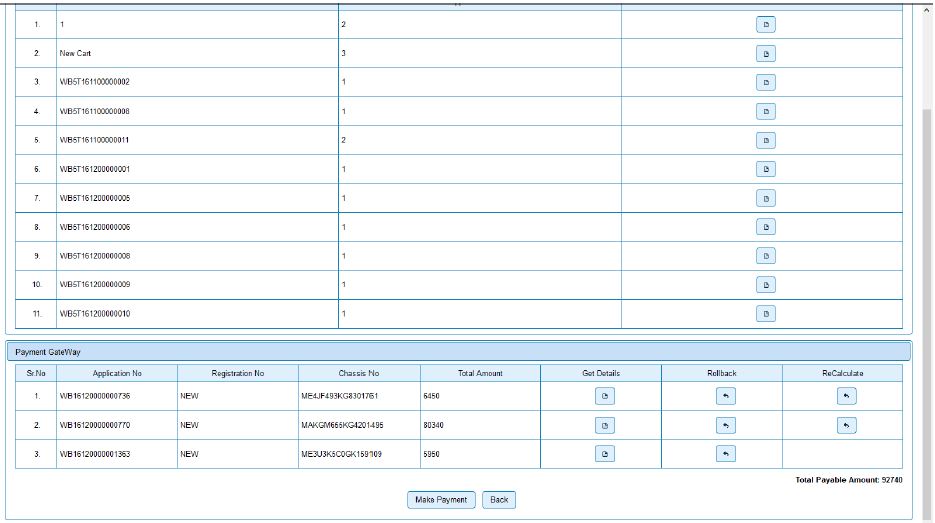Select cart number WB5T161100000011
935x523 pixels.
click(94, 140)
